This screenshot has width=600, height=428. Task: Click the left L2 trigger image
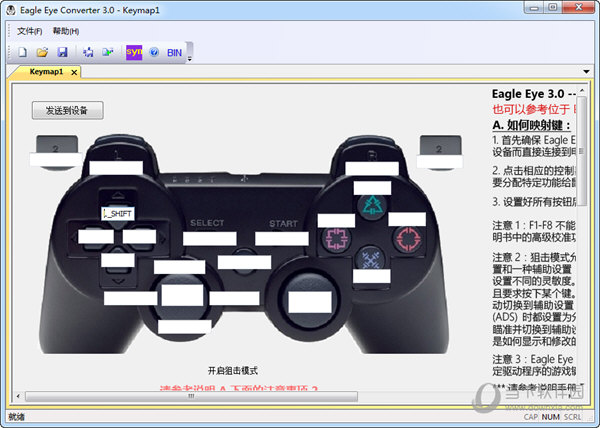(x=57, y=145)
